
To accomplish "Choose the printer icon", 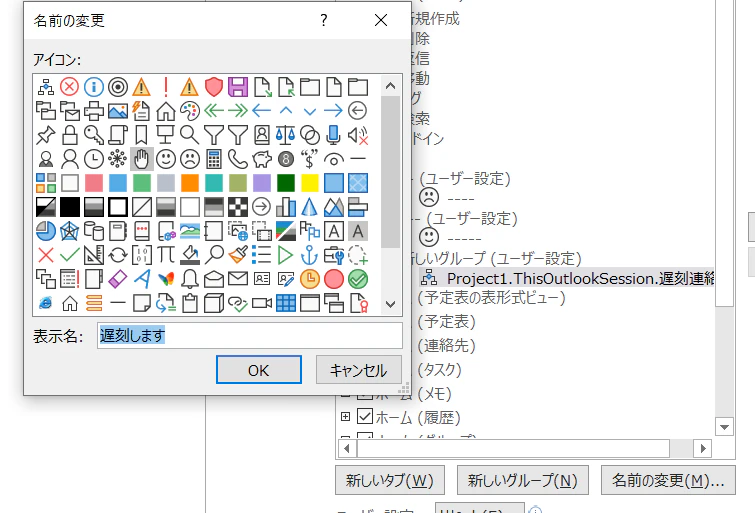I will pos(93,111).
